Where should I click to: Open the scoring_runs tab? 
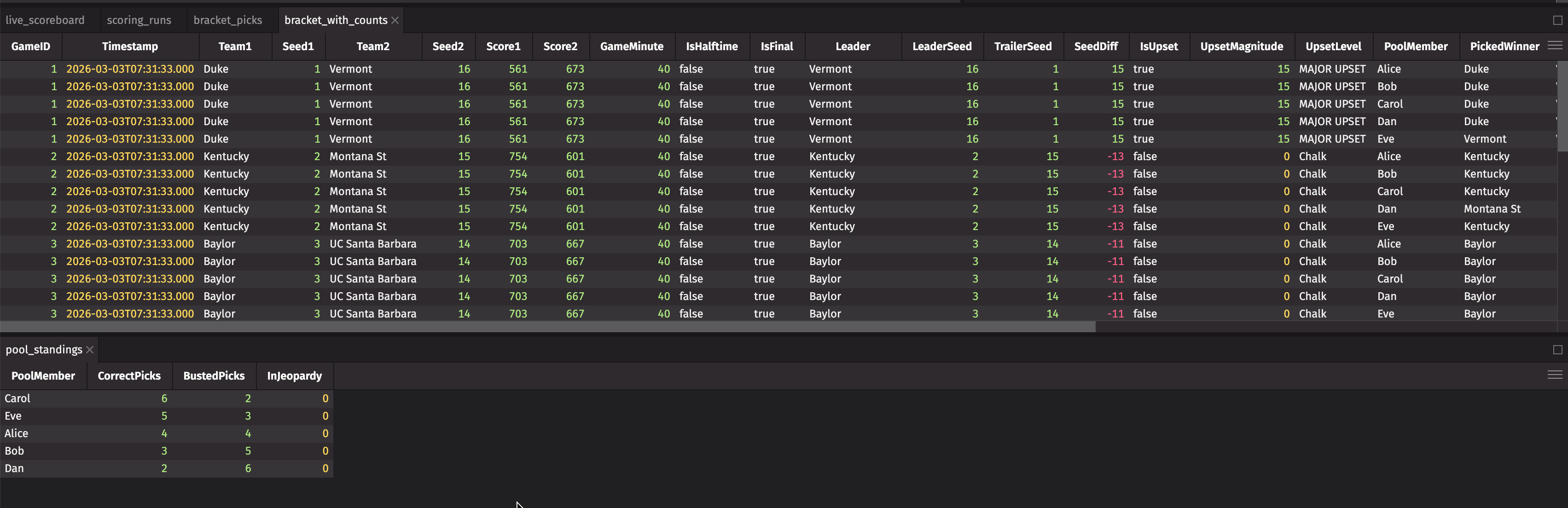139,20
